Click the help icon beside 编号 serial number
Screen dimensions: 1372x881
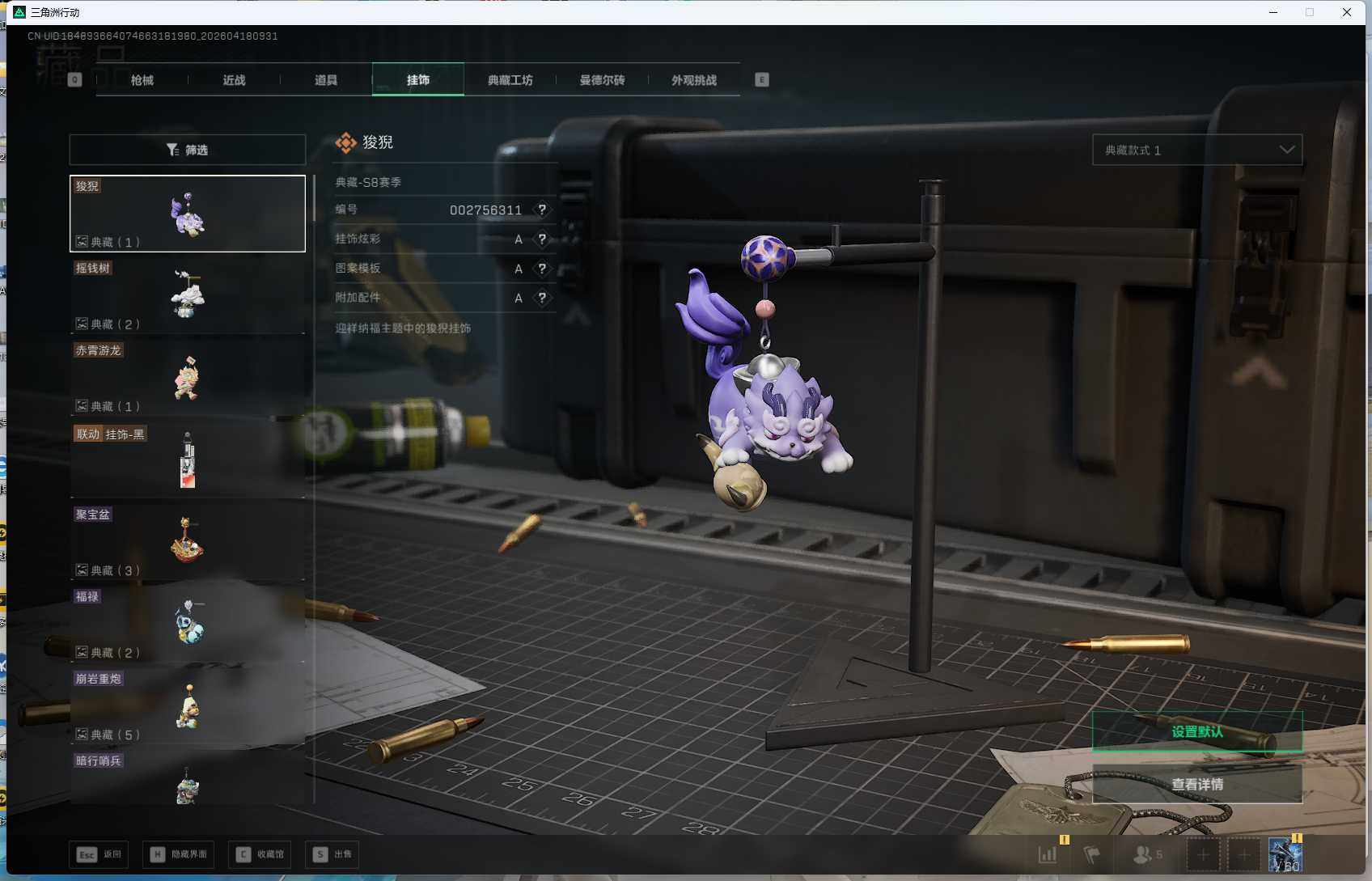(542, 210)
